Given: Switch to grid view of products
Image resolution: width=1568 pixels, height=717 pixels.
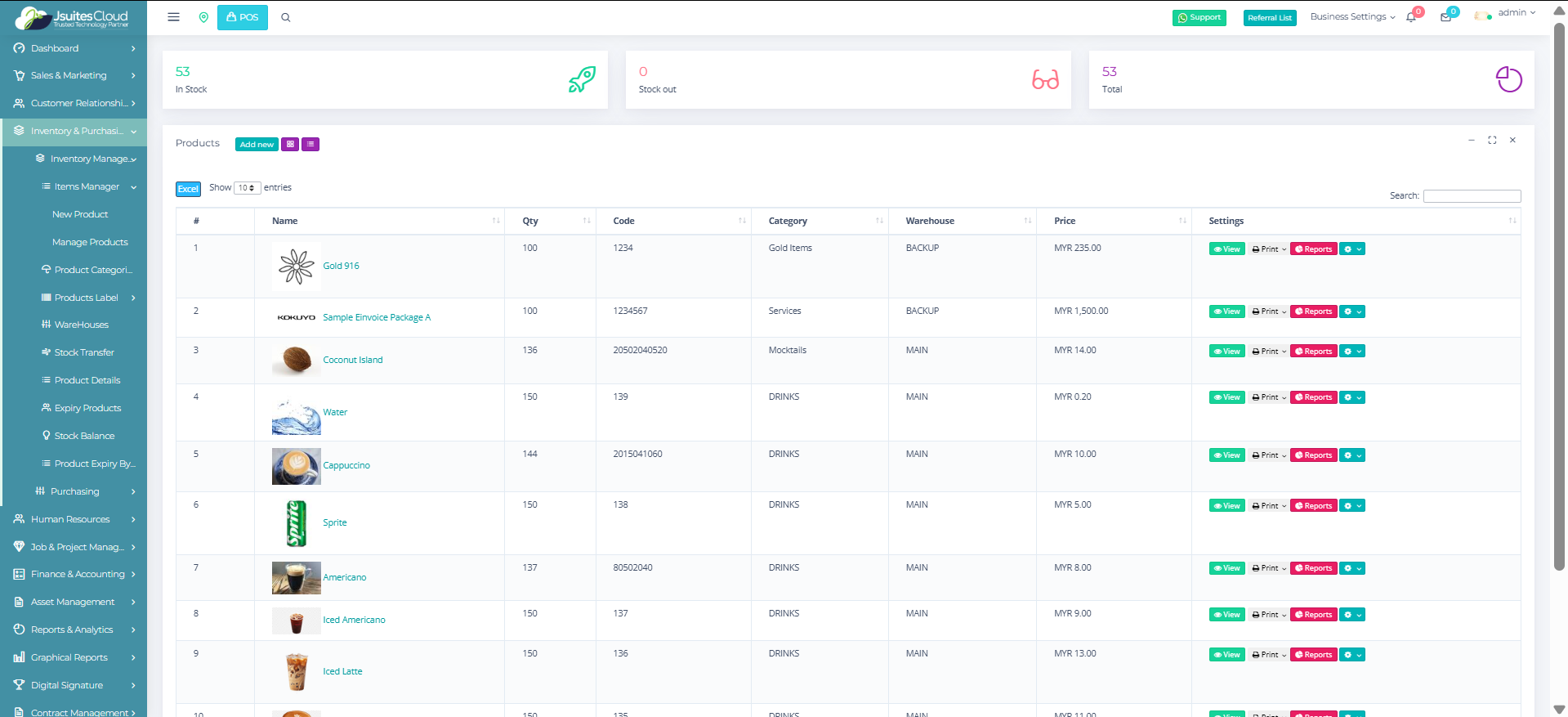Looking at the screenshot, I should click(x=290, y=145).
